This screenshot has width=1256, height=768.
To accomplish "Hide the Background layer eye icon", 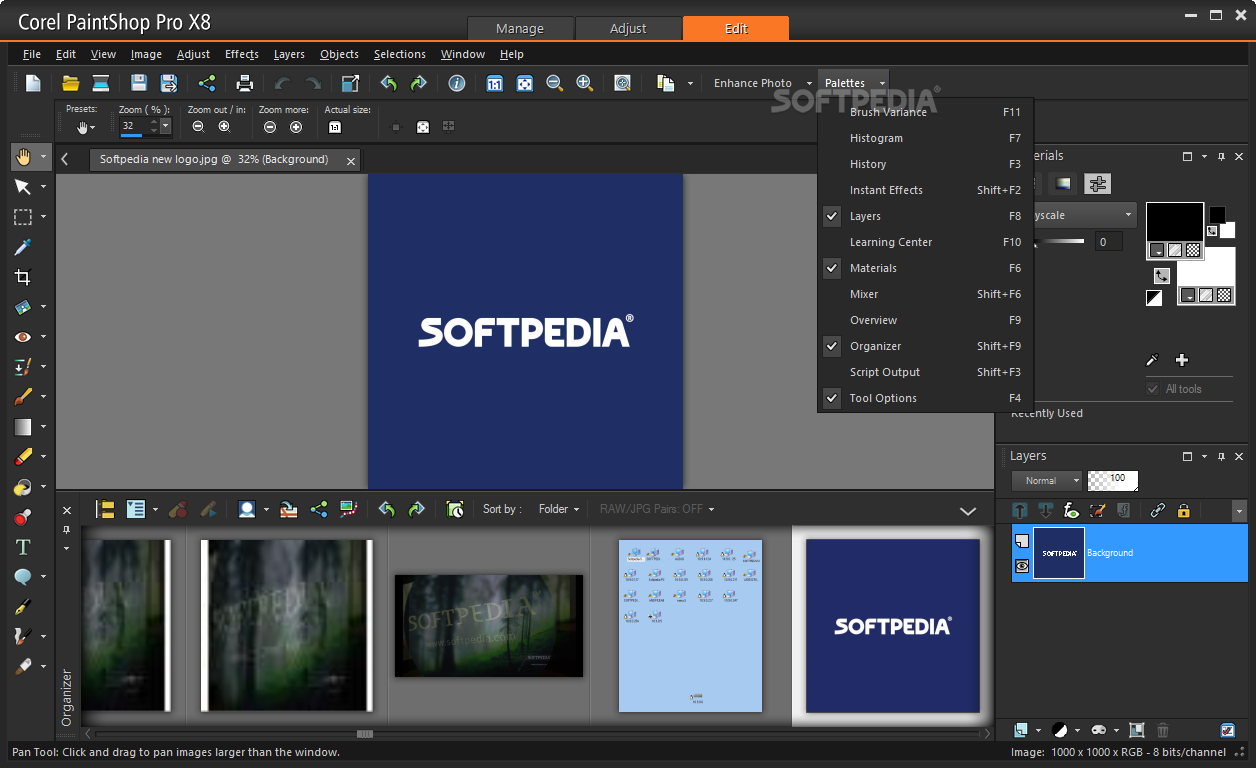I will coord(1022,566).
